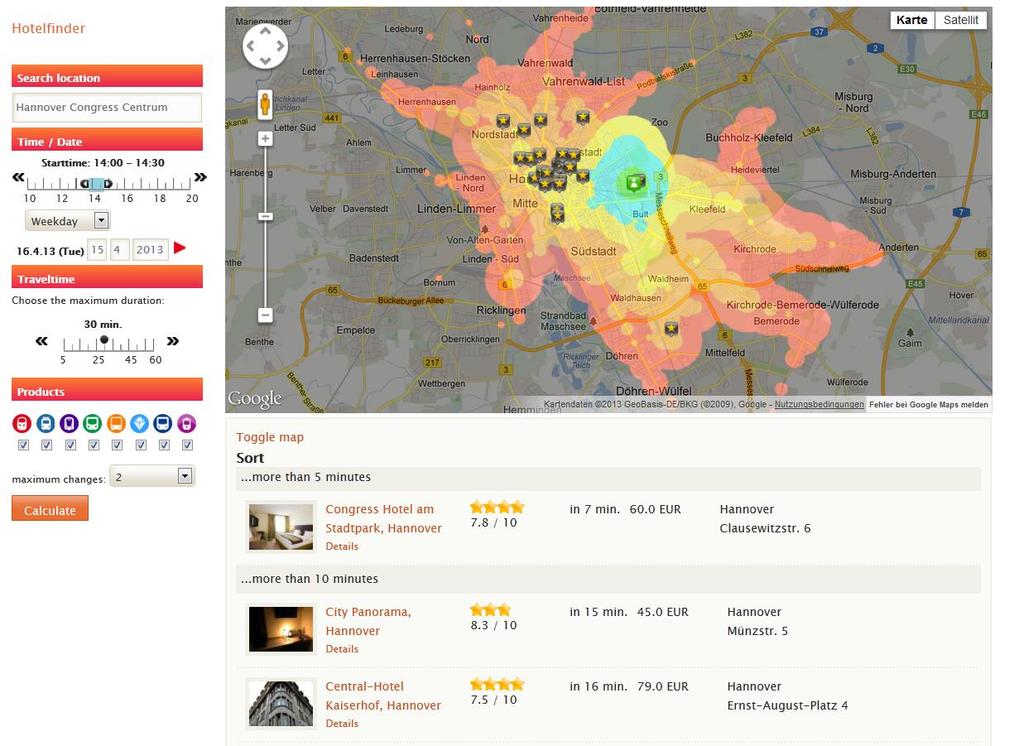Click the green bus product icon
1024x746 pixels.
[93, 423]
